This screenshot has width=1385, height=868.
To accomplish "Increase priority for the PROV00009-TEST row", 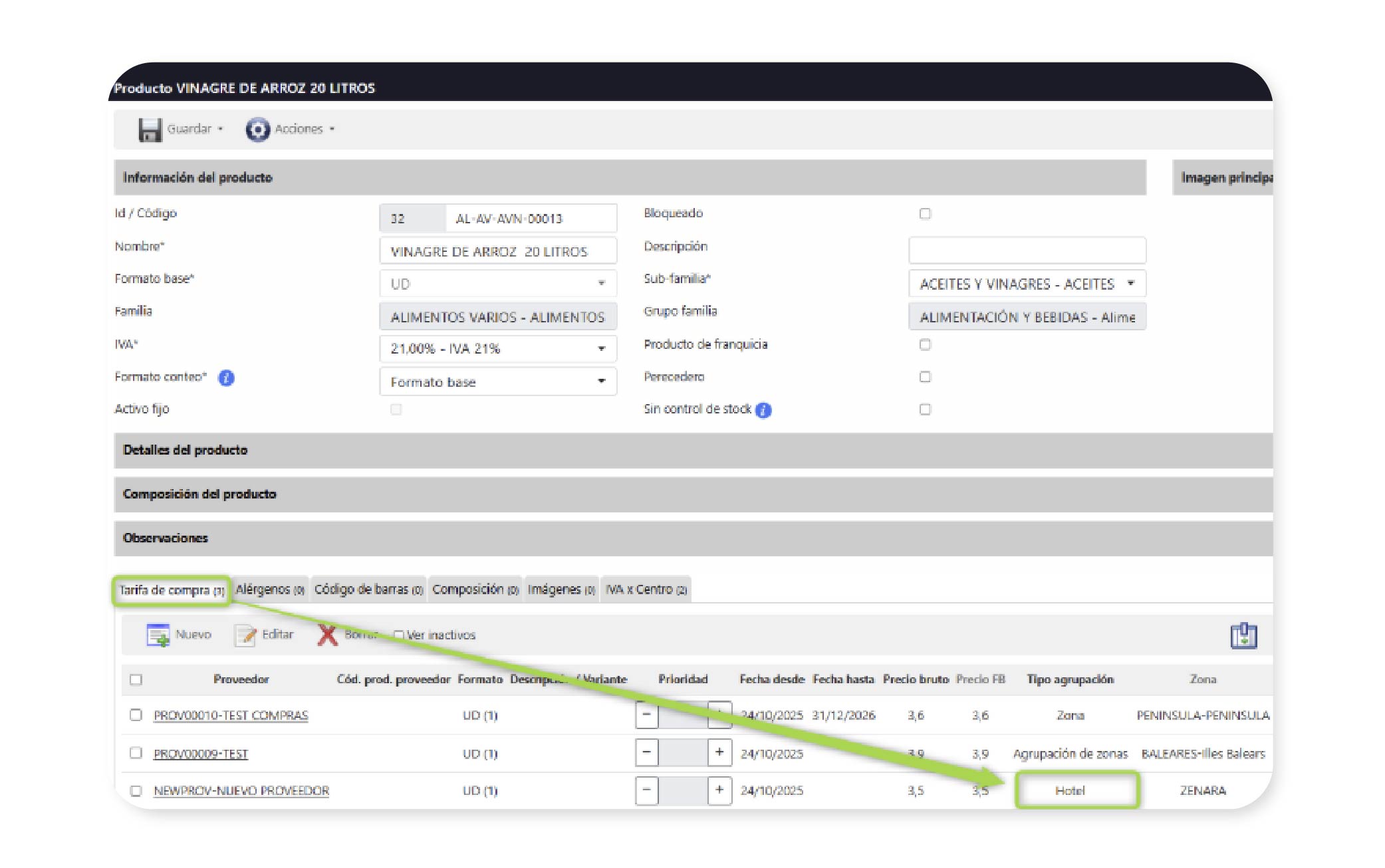I will (719, 753).
